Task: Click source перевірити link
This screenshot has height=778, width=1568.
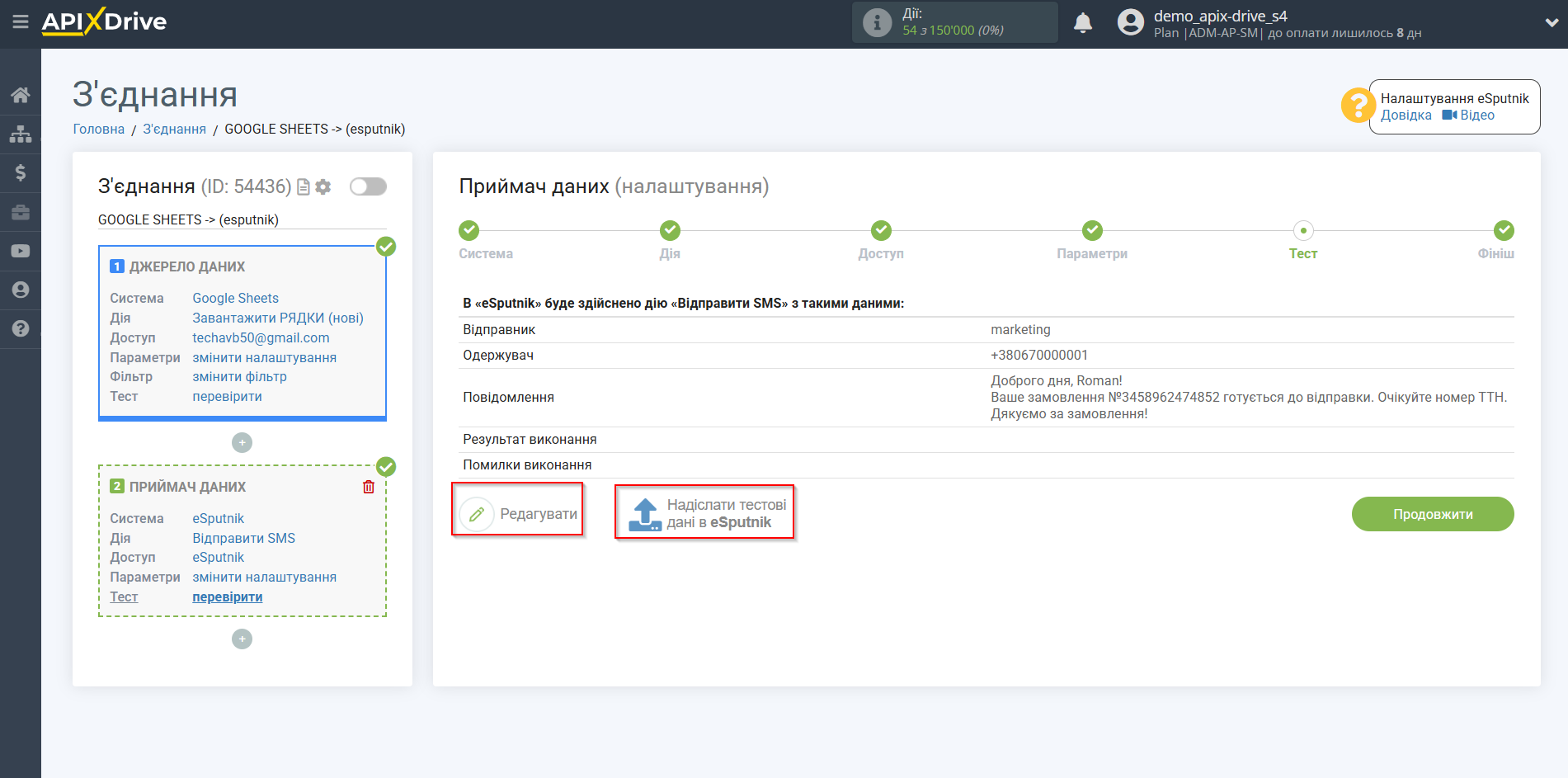Action: [227, 396]
